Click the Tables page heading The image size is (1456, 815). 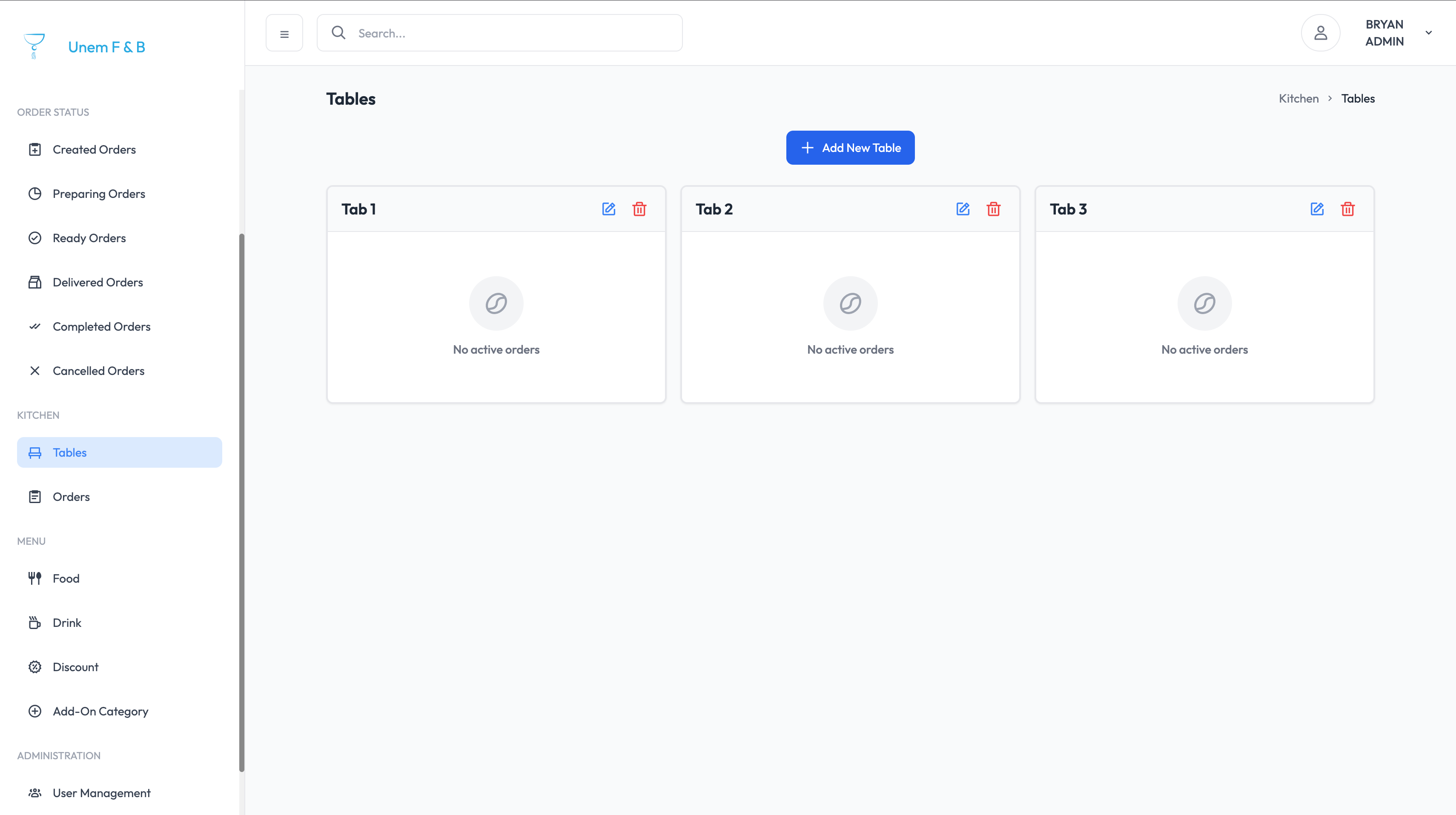tap(350, 99)
